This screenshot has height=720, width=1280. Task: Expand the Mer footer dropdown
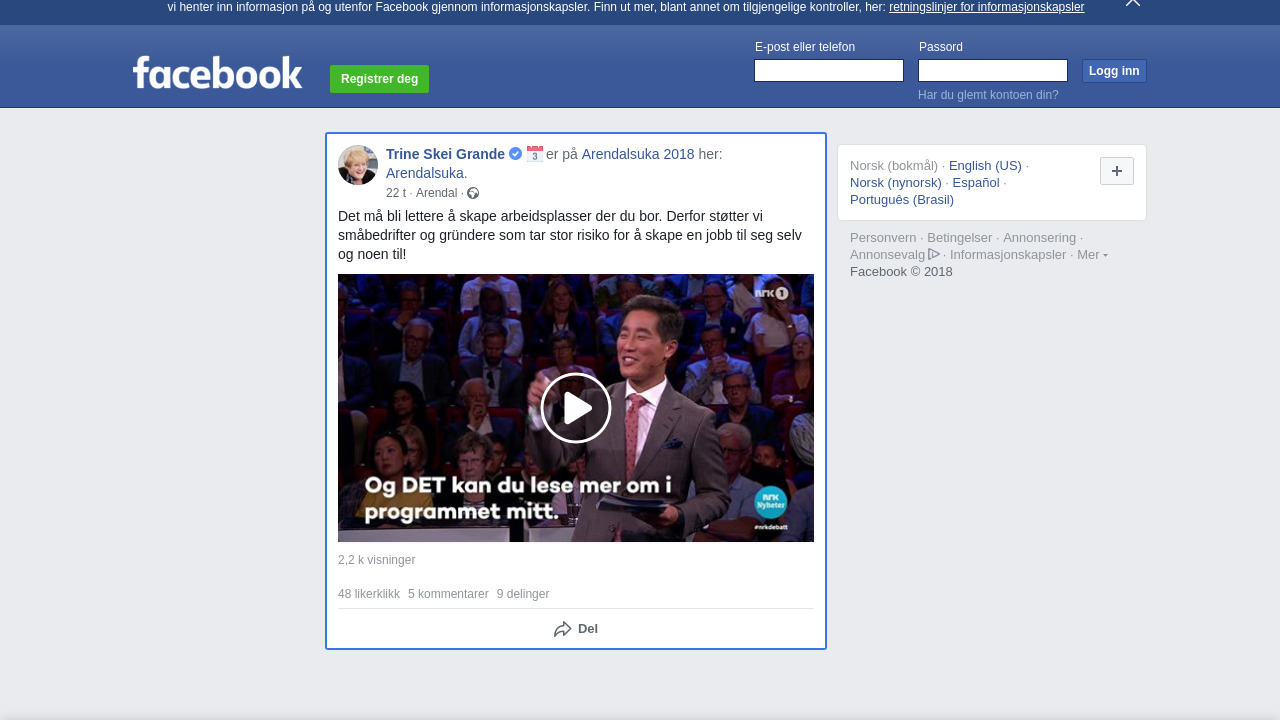1092,255
